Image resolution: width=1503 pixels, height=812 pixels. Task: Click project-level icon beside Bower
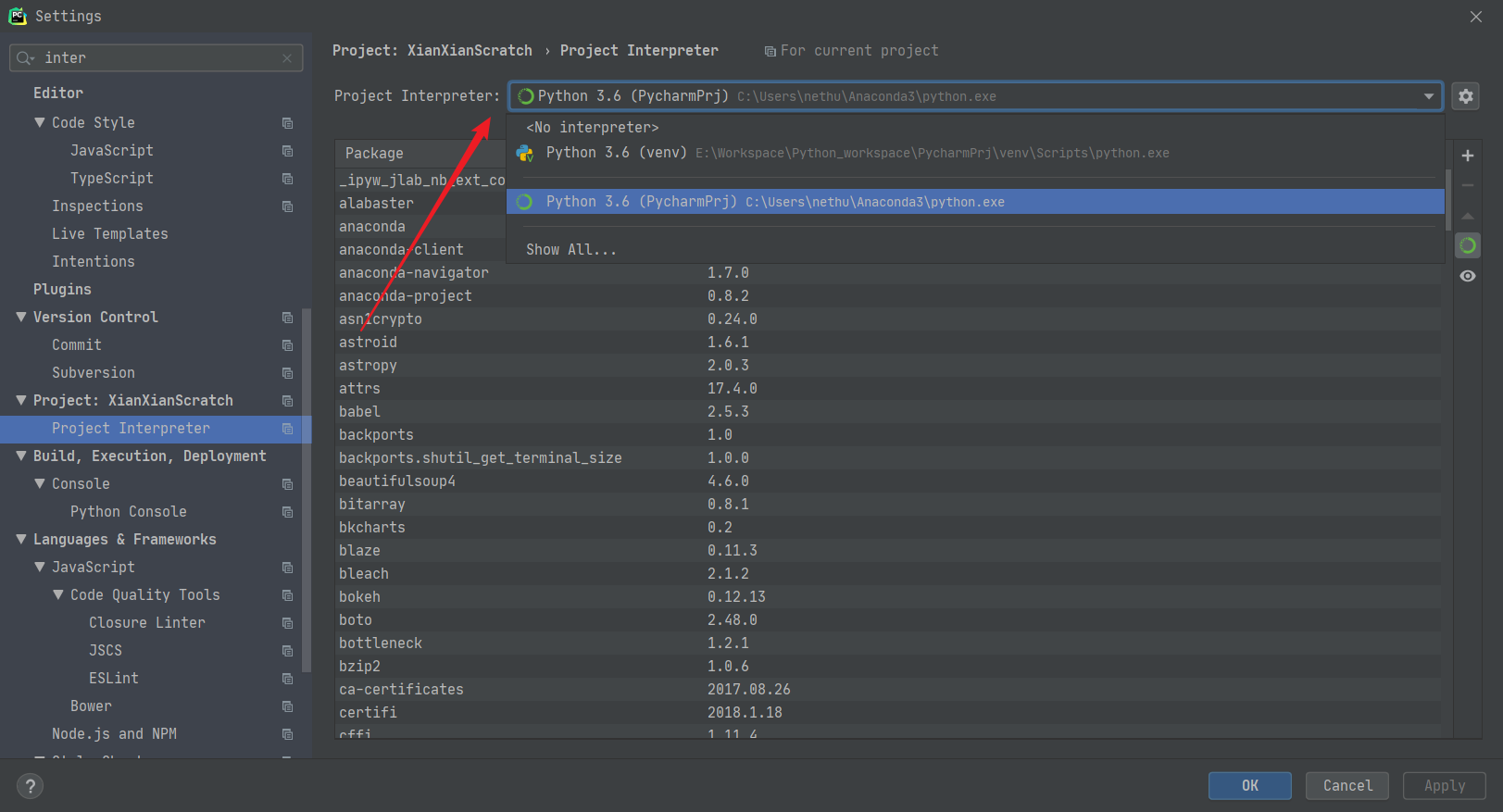coord(287,706)
